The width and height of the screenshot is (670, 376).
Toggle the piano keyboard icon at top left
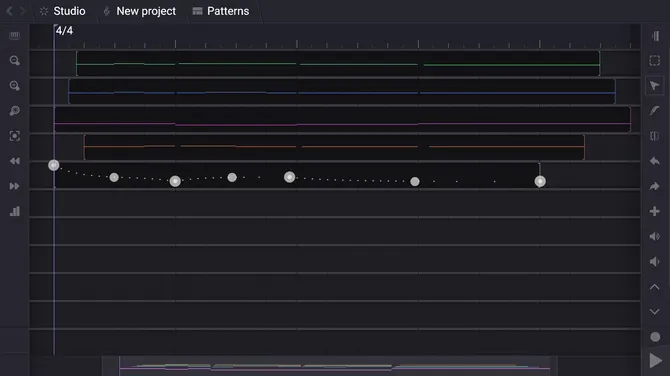tap(15, 35)
